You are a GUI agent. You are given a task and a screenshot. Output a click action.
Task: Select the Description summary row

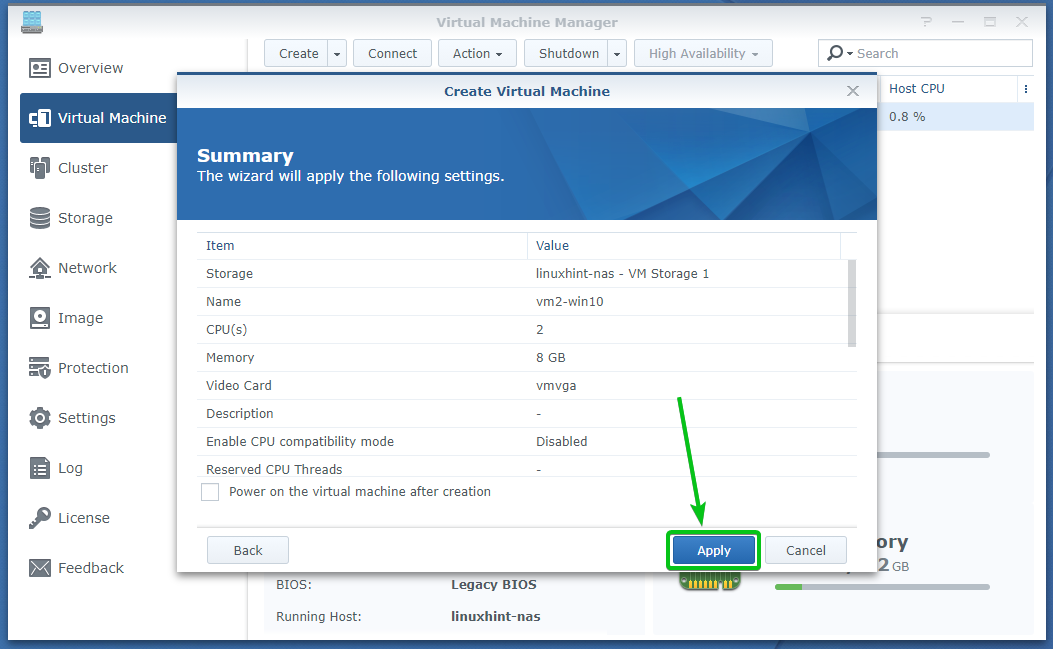point(526,414)
